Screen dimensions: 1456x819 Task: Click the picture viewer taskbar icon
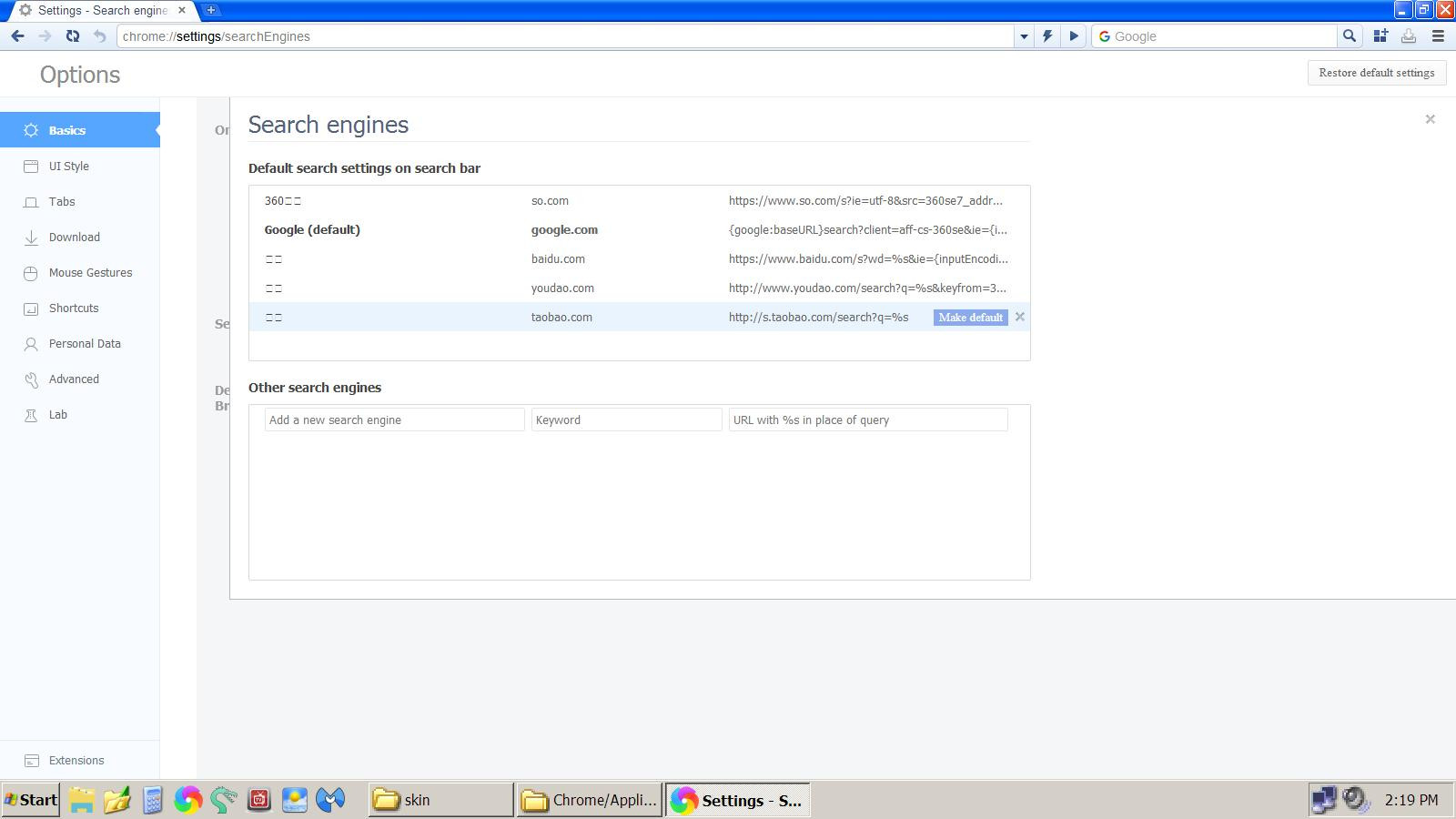295,800
